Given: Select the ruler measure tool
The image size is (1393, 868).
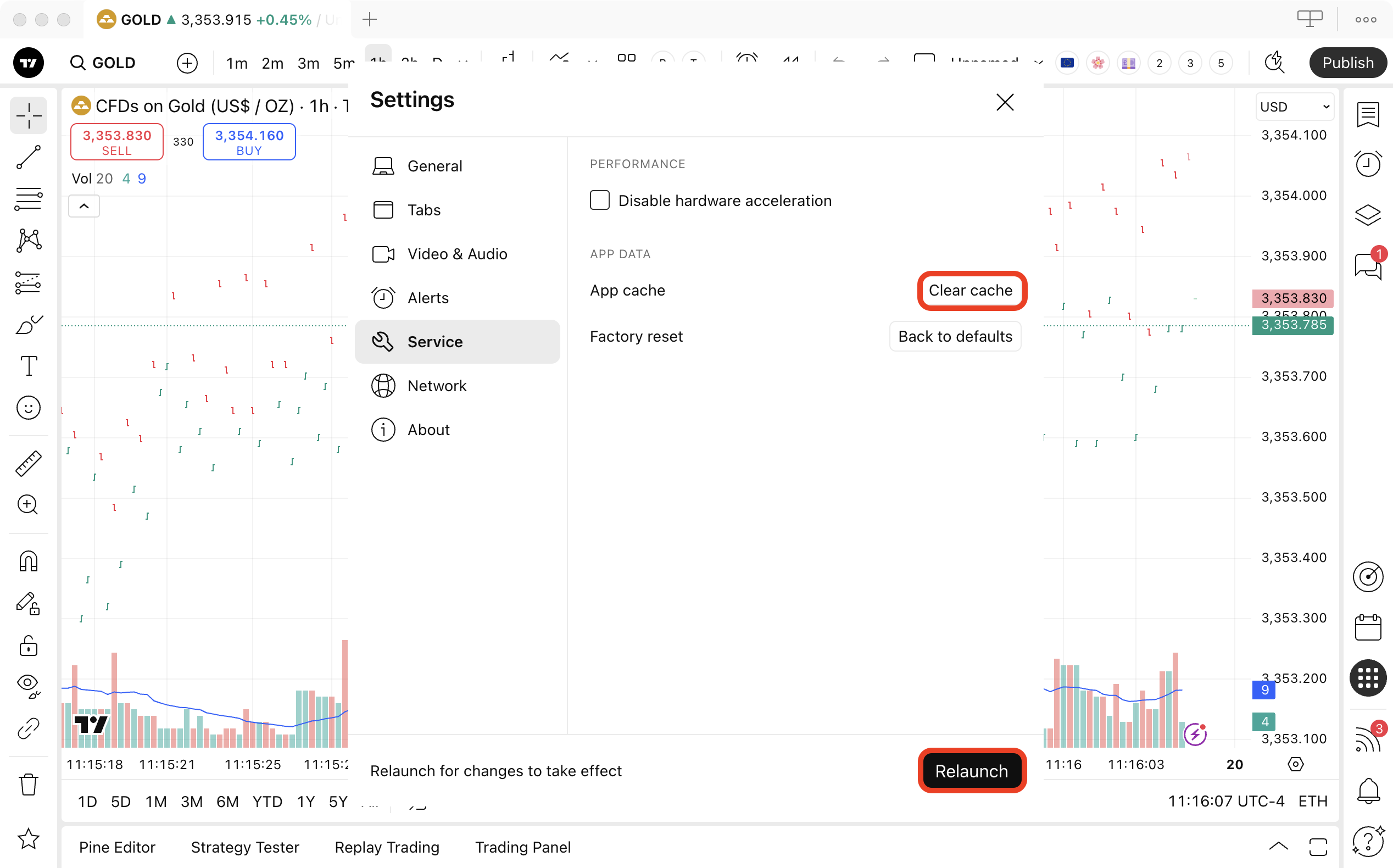Looking at the screenshot, I should [x=28, y=463].
